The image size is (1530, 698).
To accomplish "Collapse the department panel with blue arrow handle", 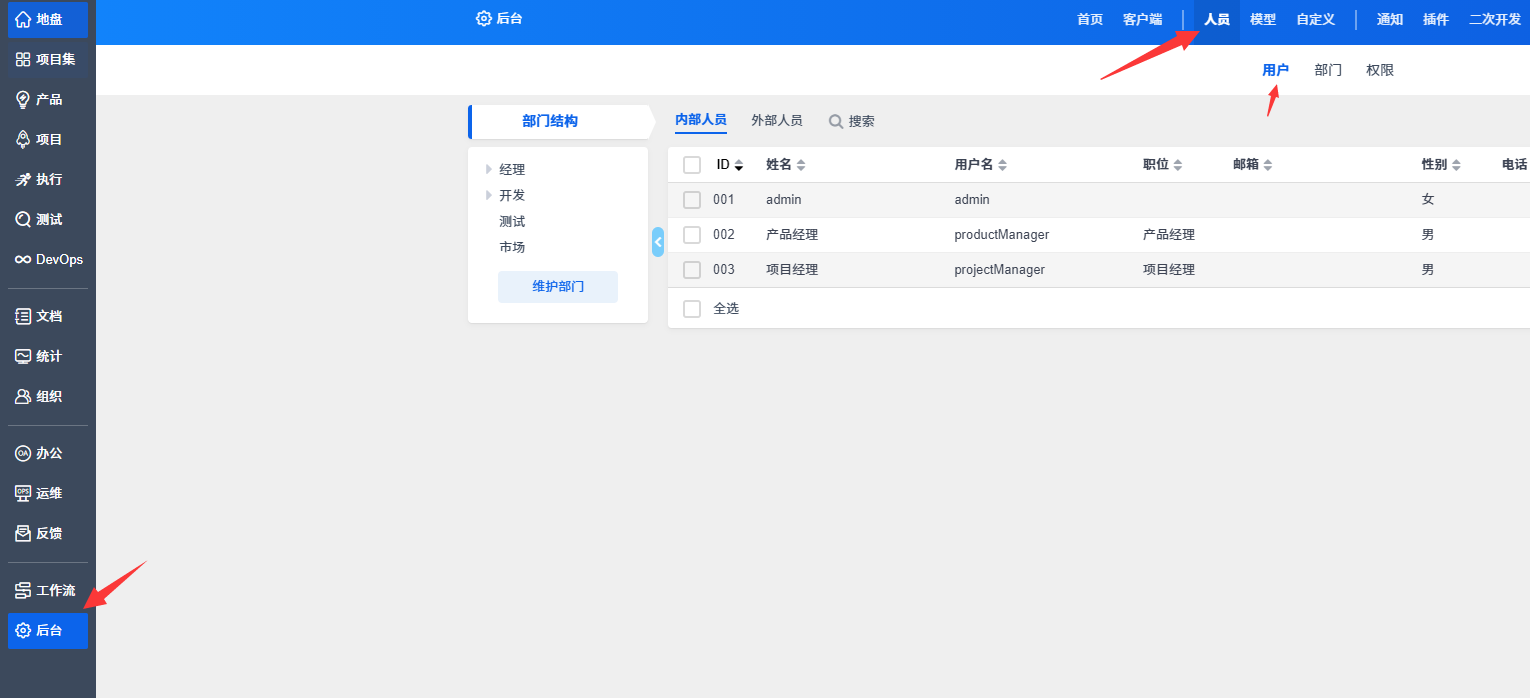I will click(x=658, y=242).
